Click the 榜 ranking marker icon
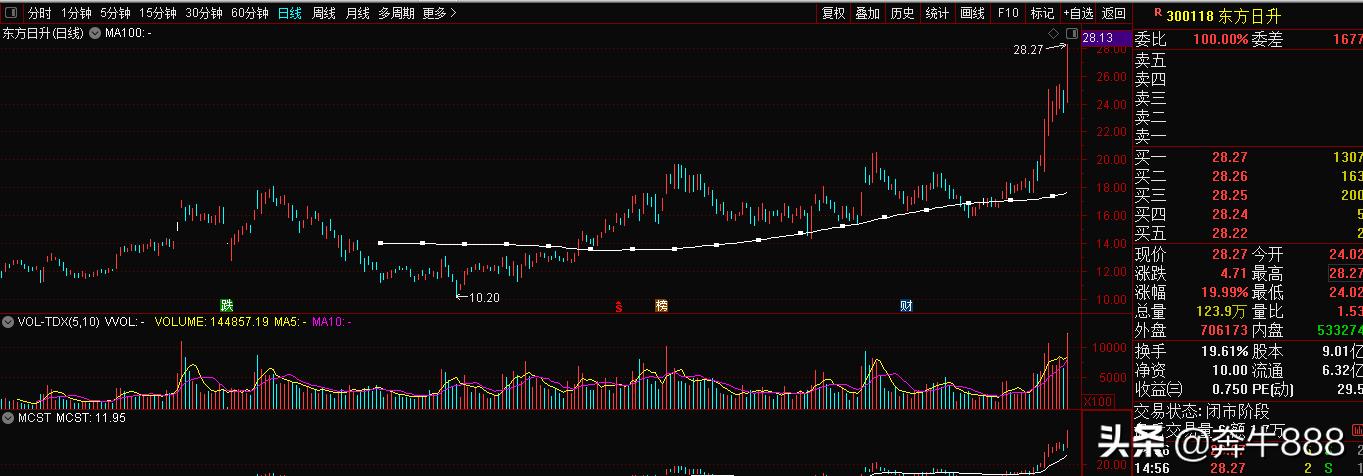 tap(661, 305)
